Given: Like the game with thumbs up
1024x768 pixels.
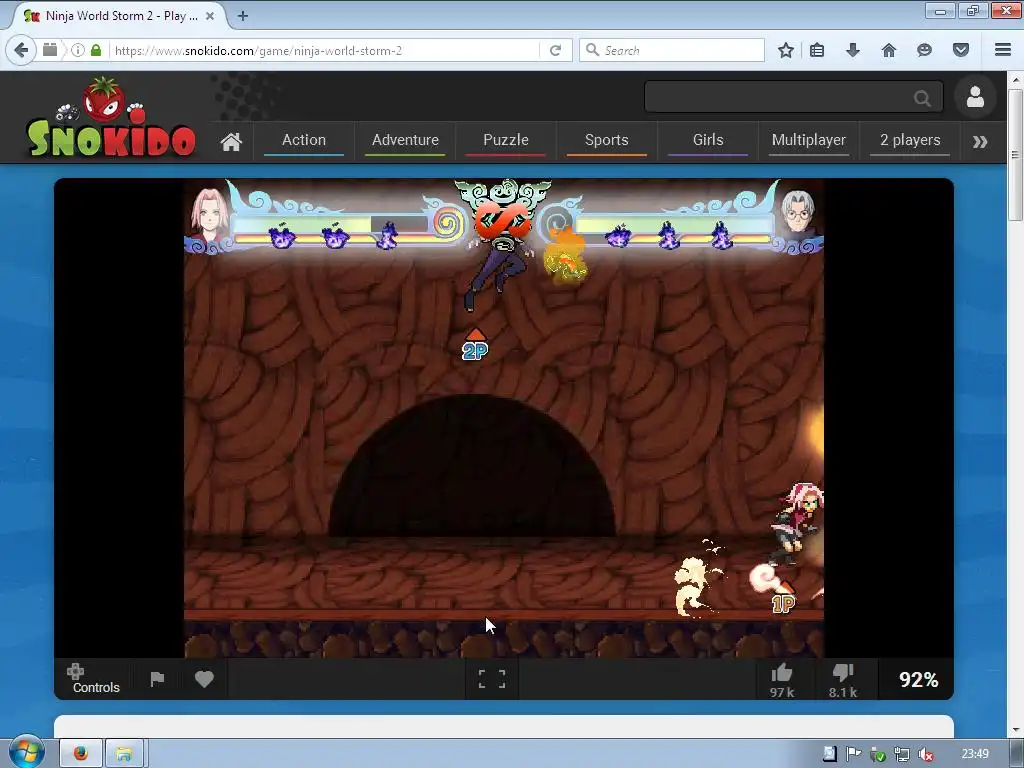Looking at the screenshot, I should 781,680.
